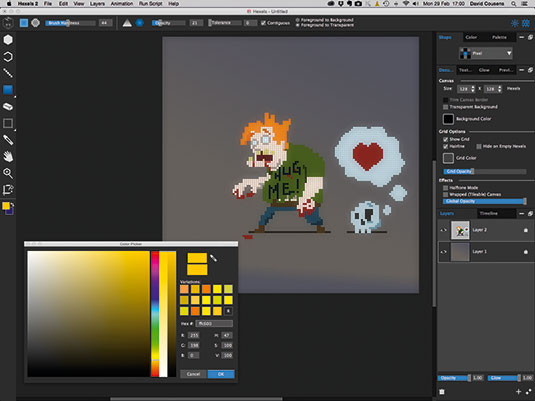Click the Brush Hardness slider
Viewport: 535px width, 401px height.
(70, 23)
